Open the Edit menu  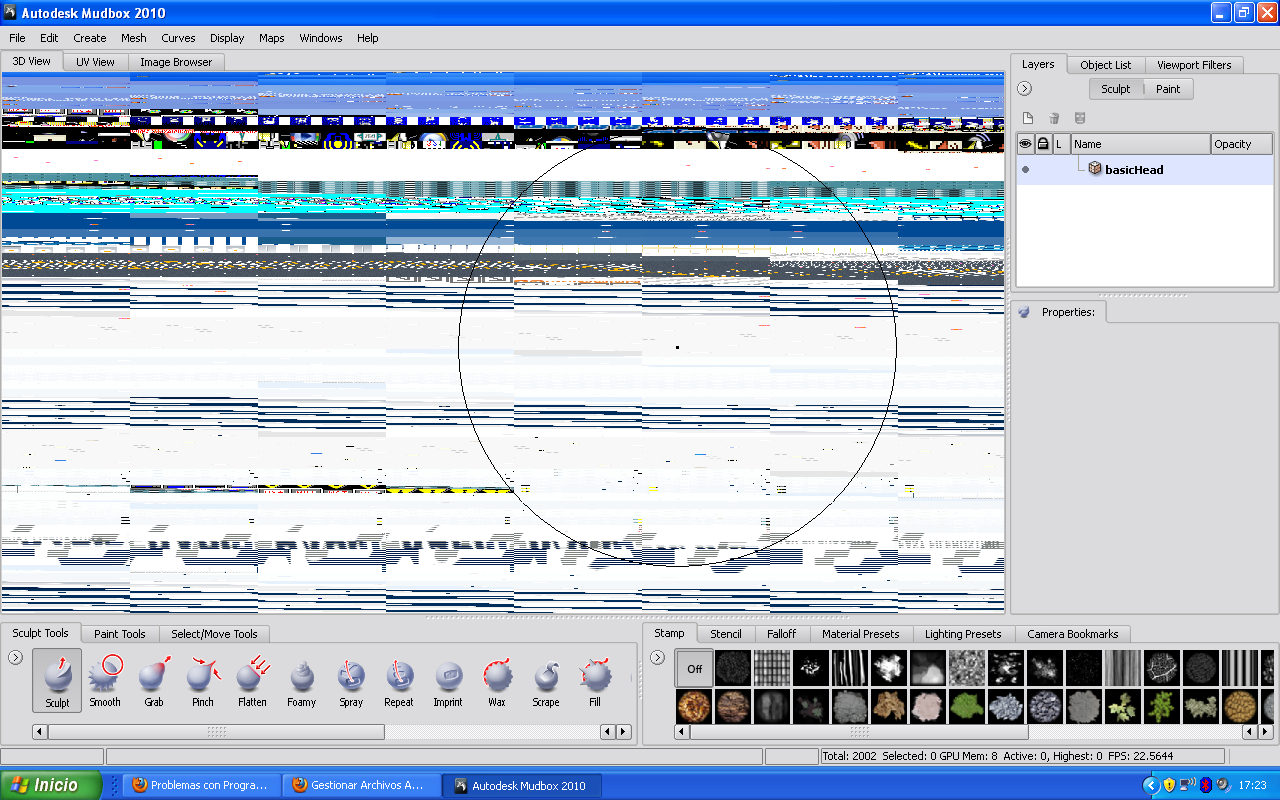click(49, 38)
